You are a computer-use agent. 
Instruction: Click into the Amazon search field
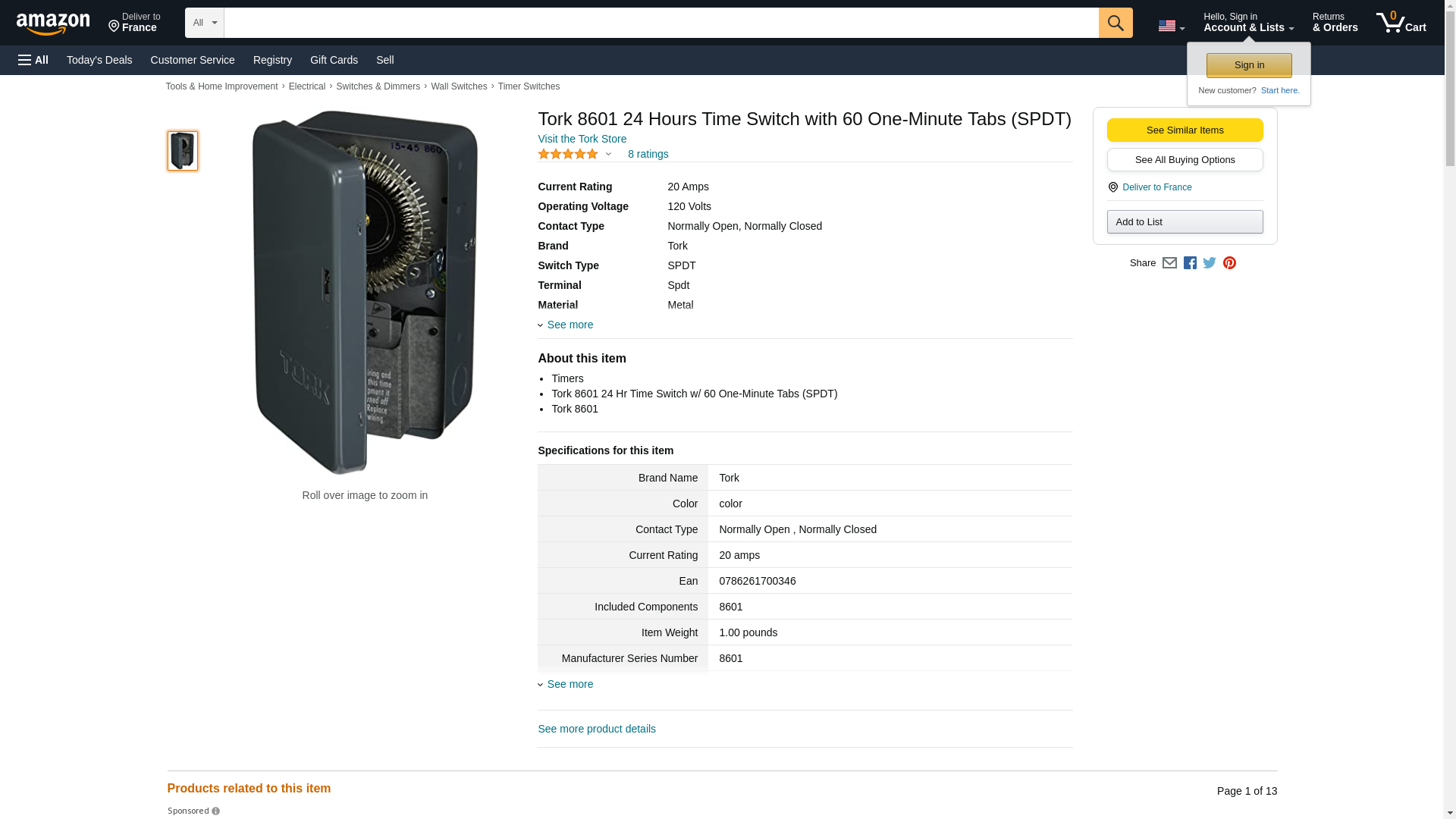click(661, 23)
